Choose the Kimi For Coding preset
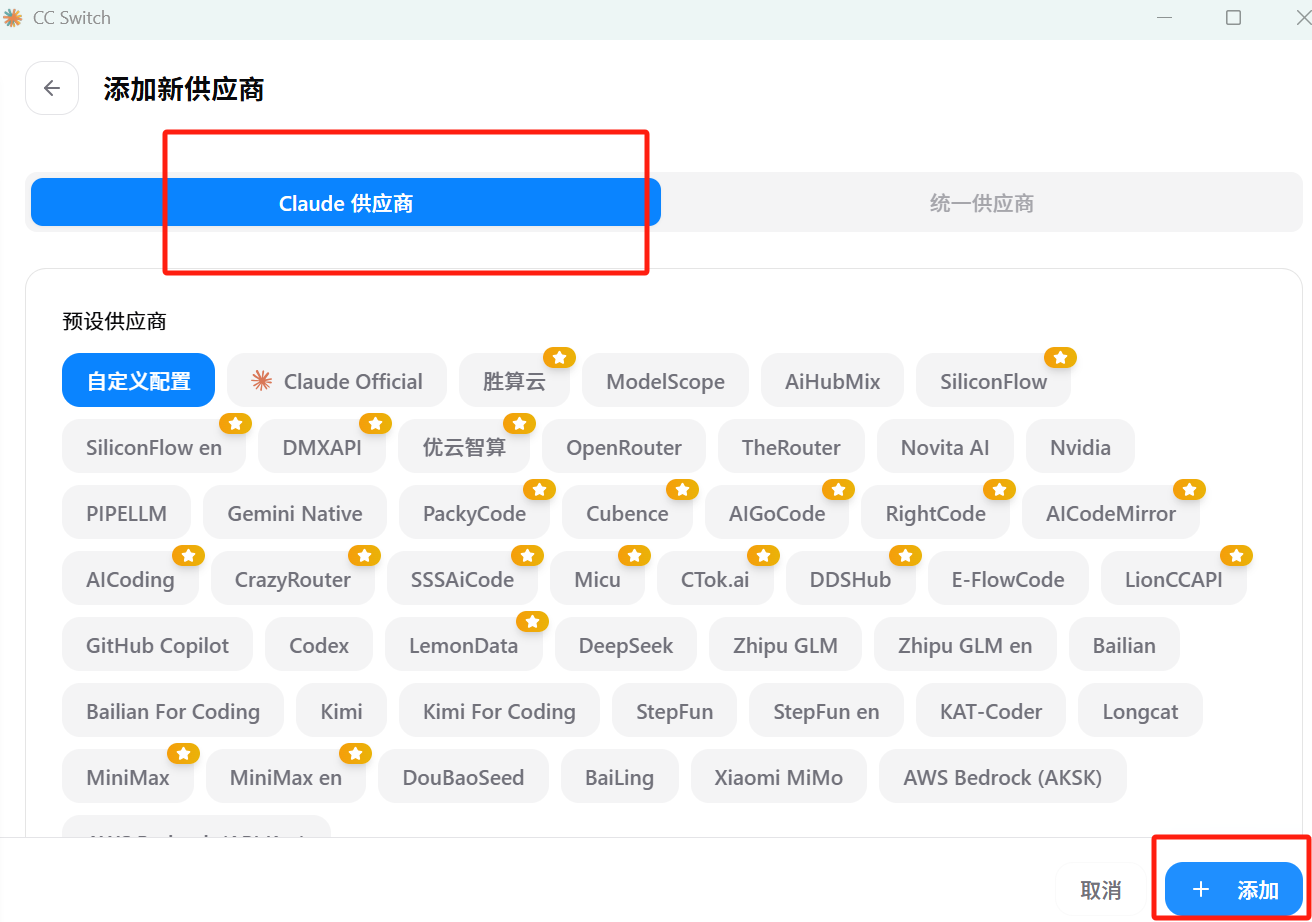The image size is (1312, 922). click(499, 711)
